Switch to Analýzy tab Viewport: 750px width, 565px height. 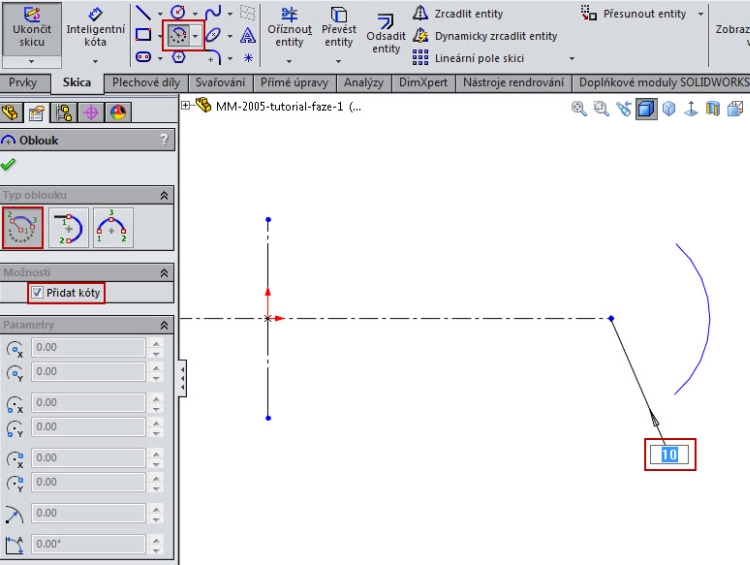364,83
